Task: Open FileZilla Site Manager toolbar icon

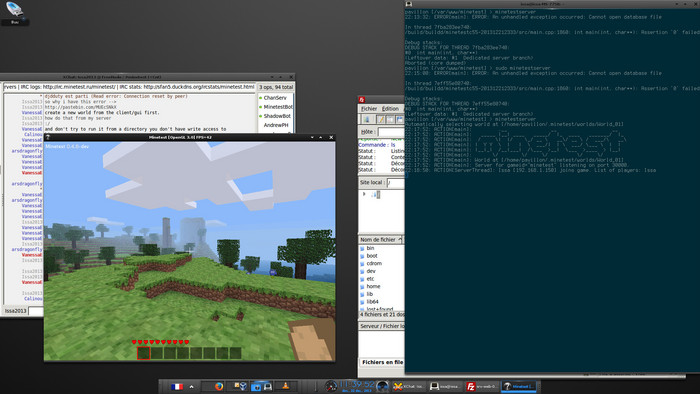Action: point(367,120)
